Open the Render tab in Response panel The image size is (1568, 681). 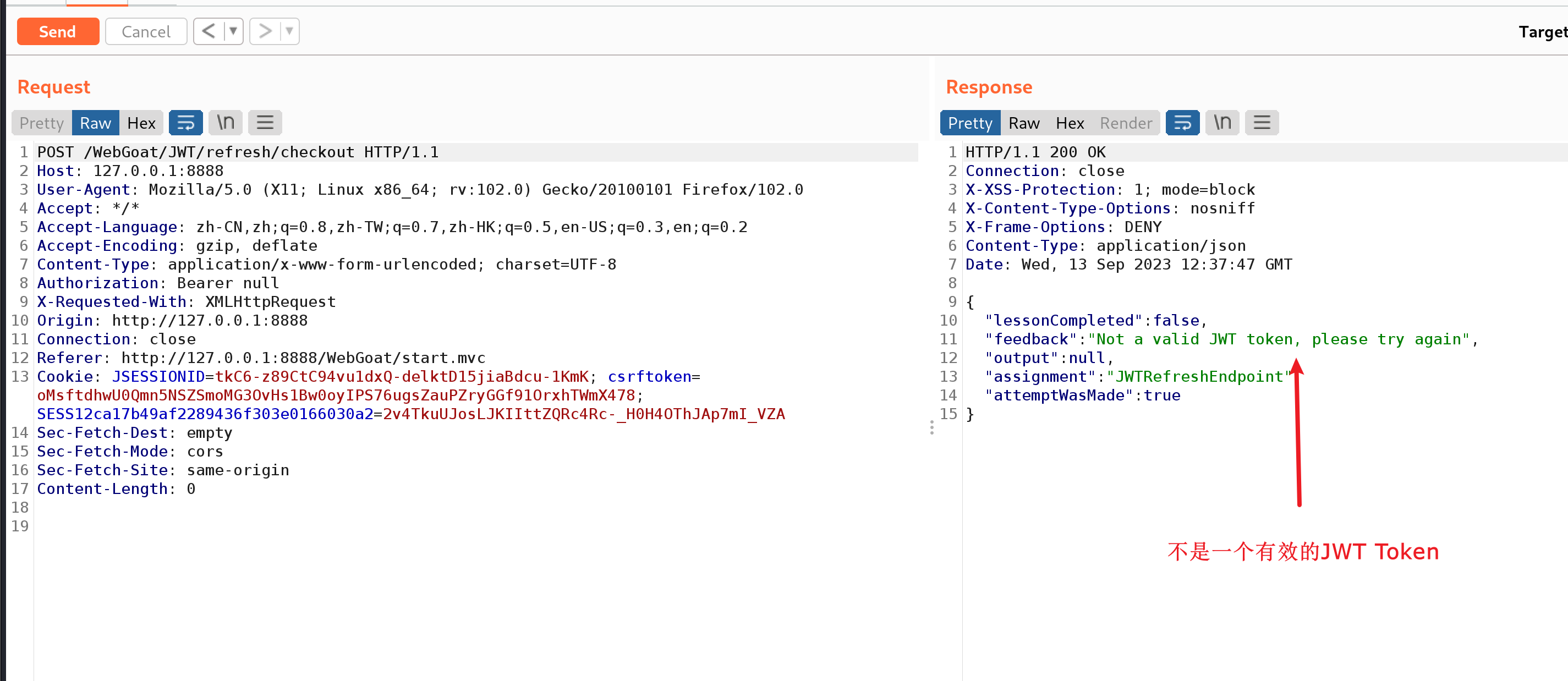pos(1126,123)
